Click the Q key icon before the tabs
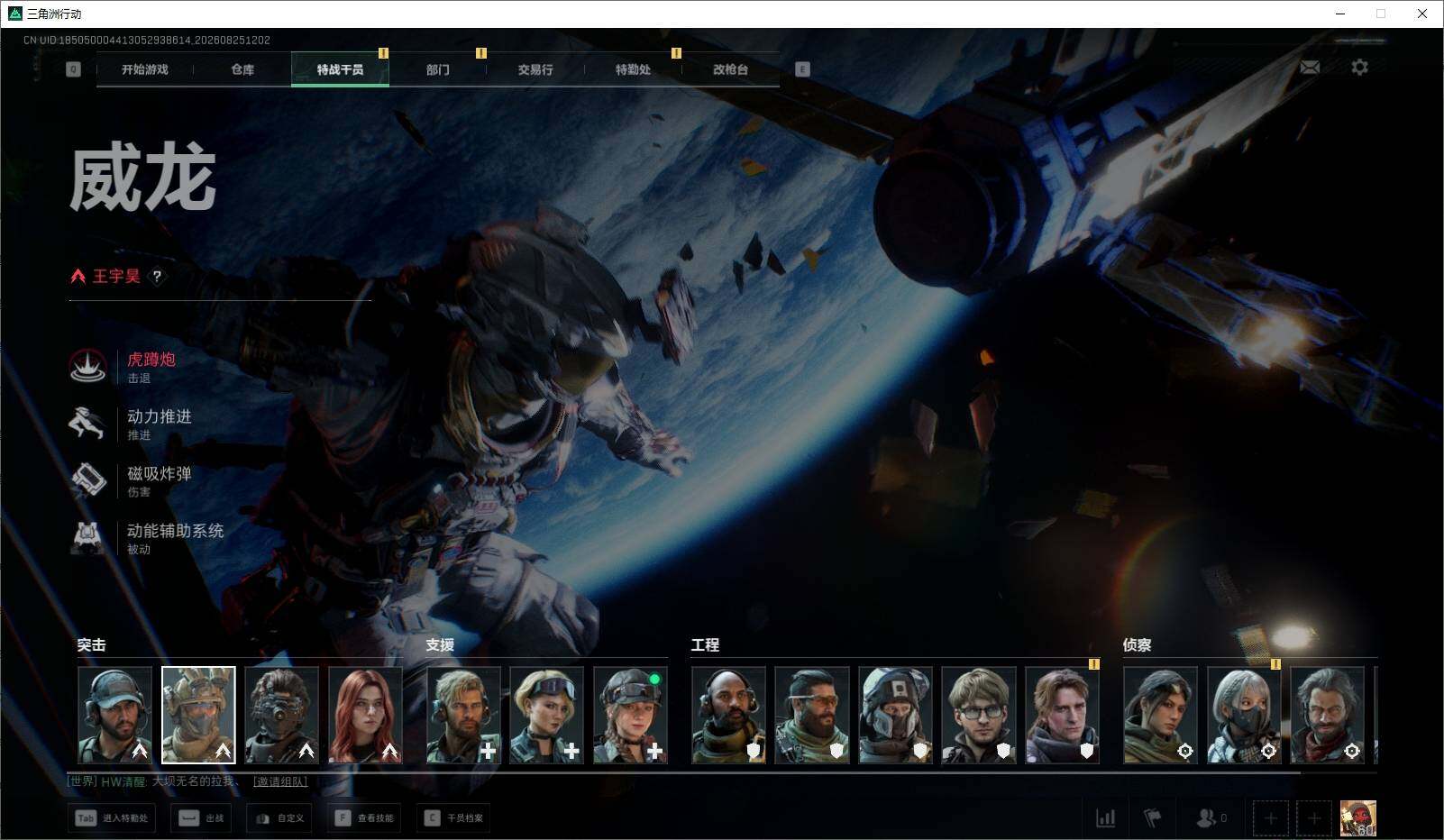 tap(73, 69)
